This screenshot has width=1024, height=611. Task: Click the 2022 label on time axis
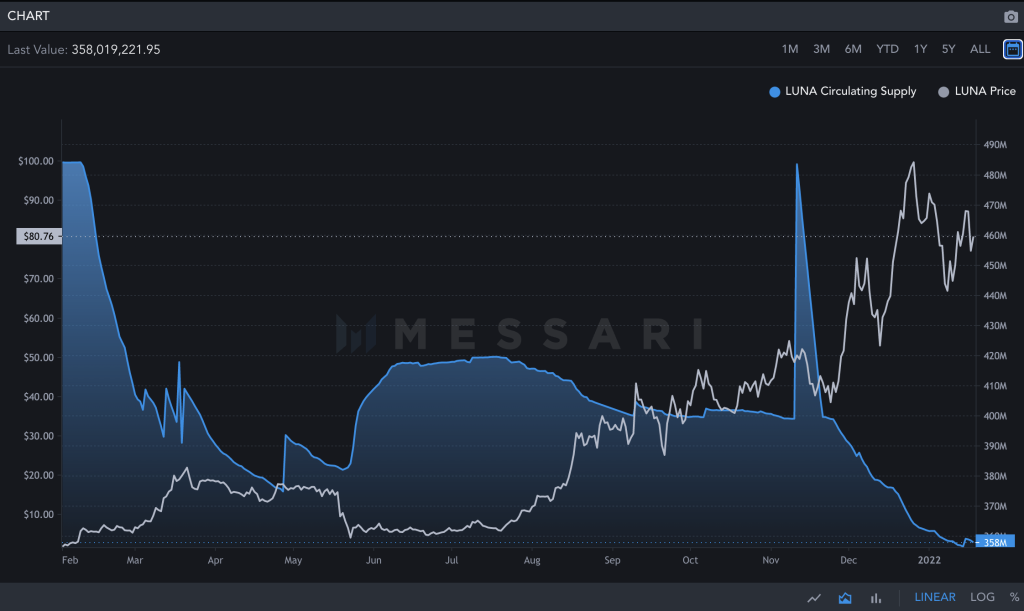click(929, 560)
